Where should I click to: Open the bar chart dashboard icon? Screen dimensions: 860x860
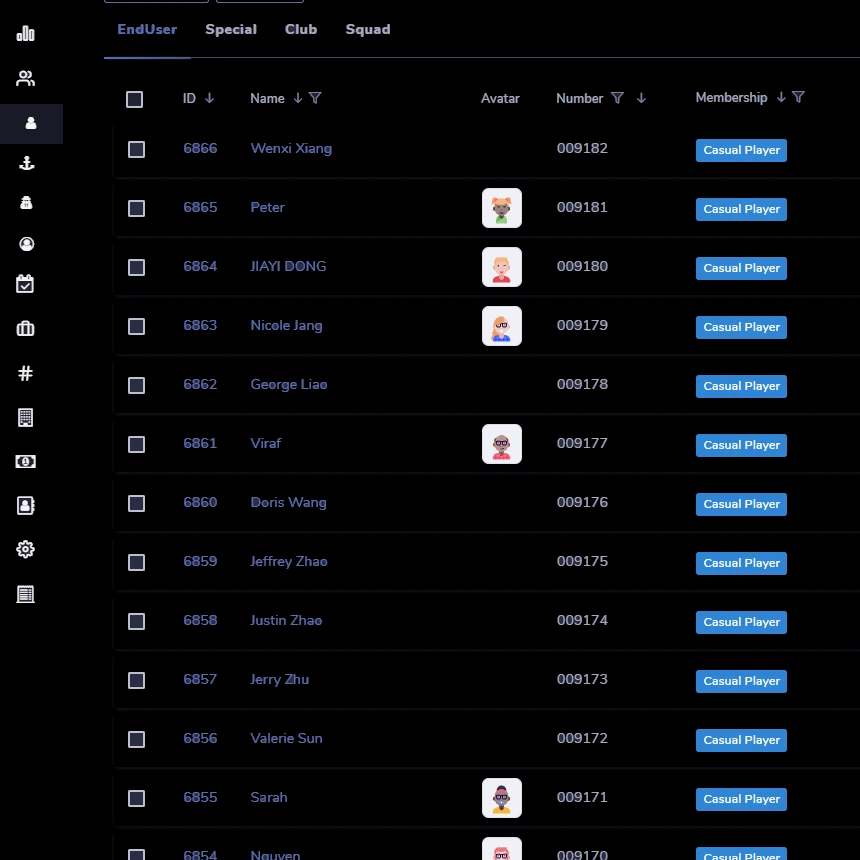(26, 34)
